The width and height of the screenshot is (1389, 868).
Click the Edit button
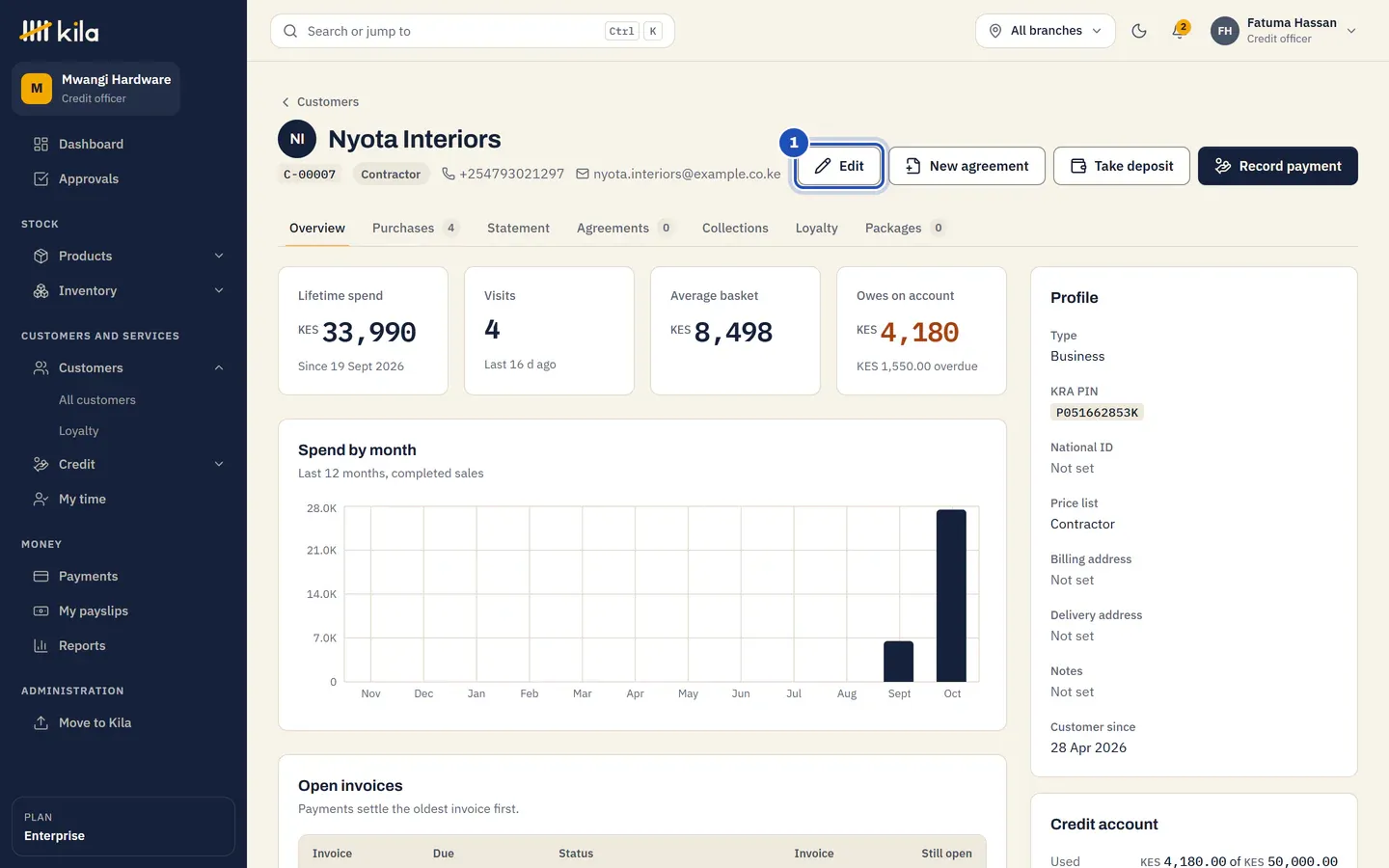(x=839, y=166)
